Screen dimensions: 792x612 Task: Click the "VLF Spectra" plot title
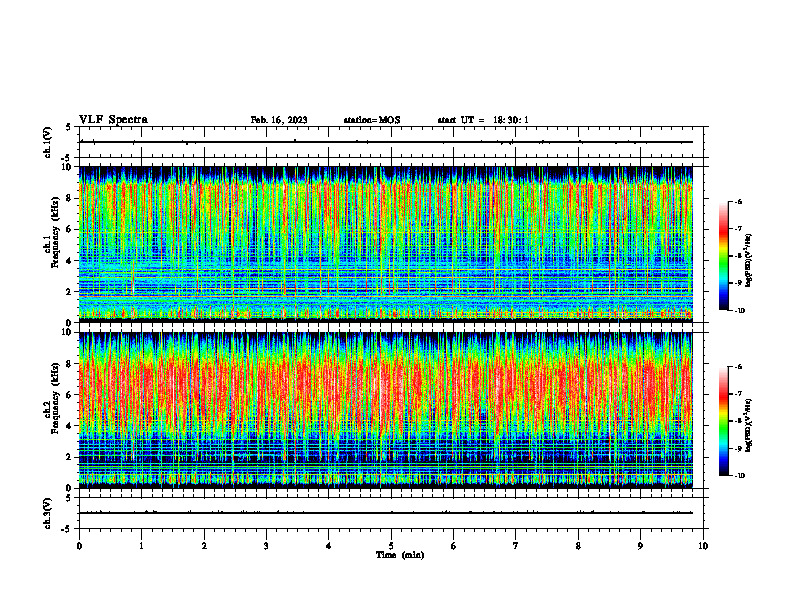tap(113, 120)
